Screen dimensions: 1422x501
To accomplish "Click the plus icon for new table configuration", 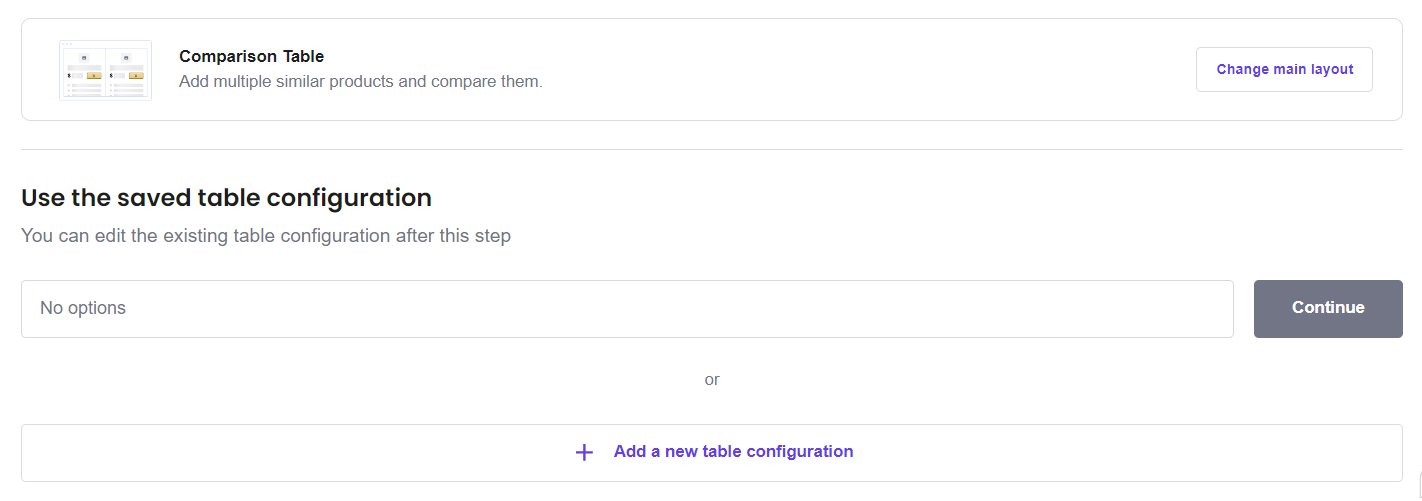I will pos(584,452).
